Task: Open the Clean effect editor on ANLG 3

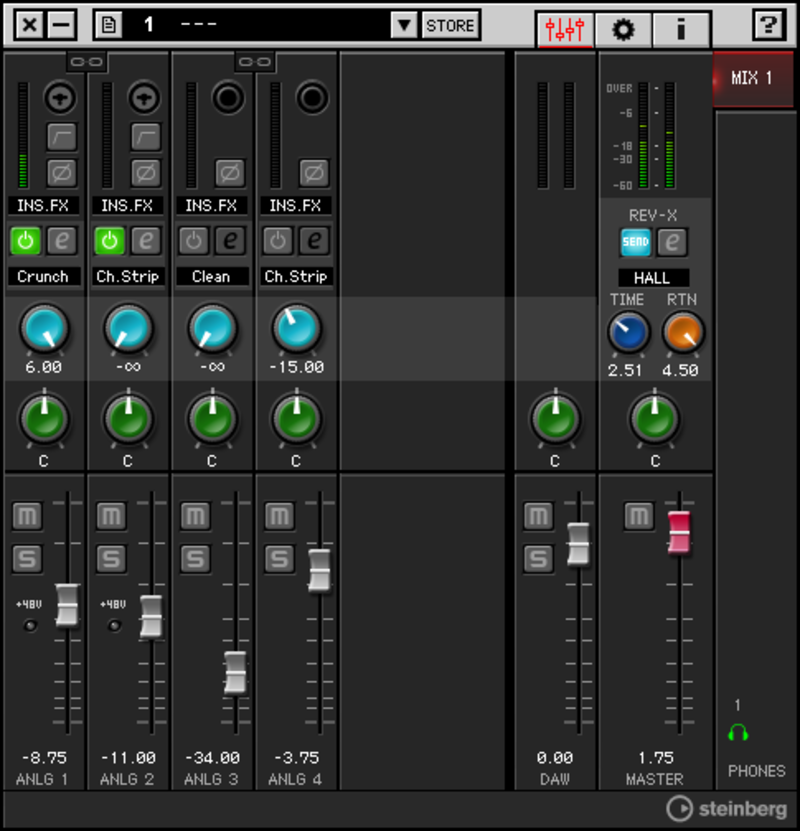Action: [x=230, y=241]
